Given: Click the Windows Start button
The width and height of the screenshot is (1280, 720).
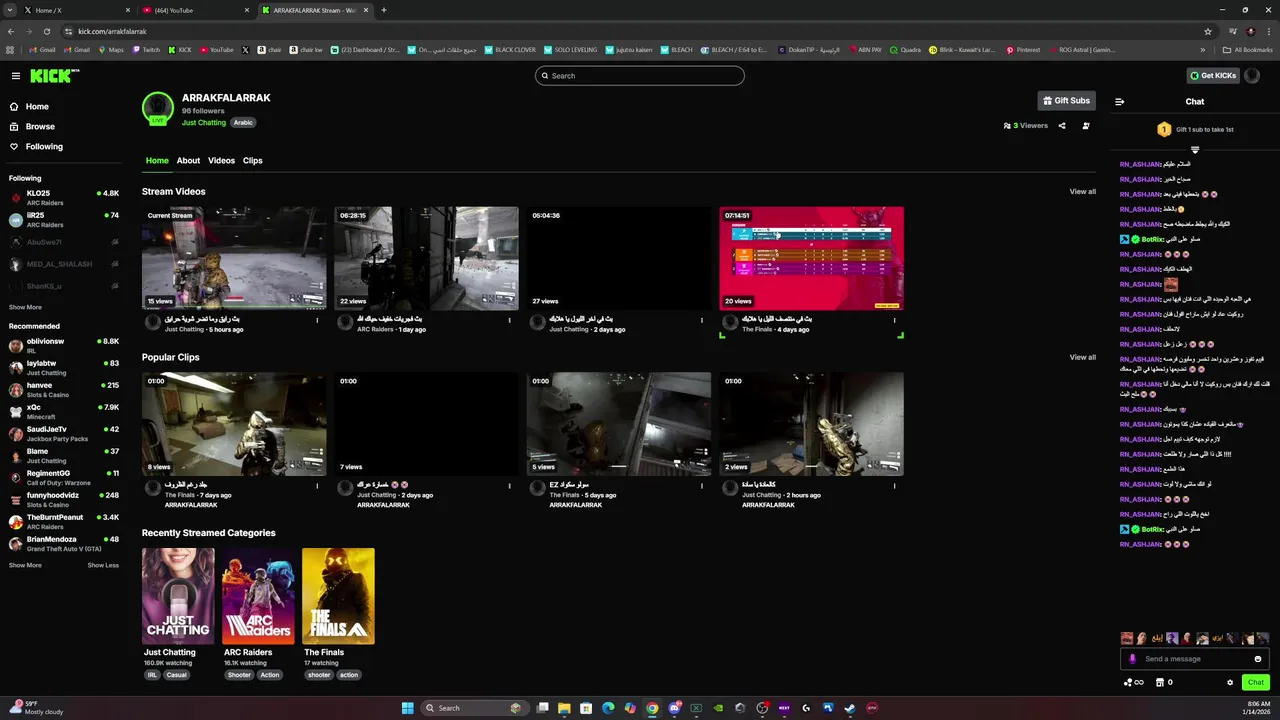Looking at the screenshot, I should pyautogui.click(x=407, y=708).
